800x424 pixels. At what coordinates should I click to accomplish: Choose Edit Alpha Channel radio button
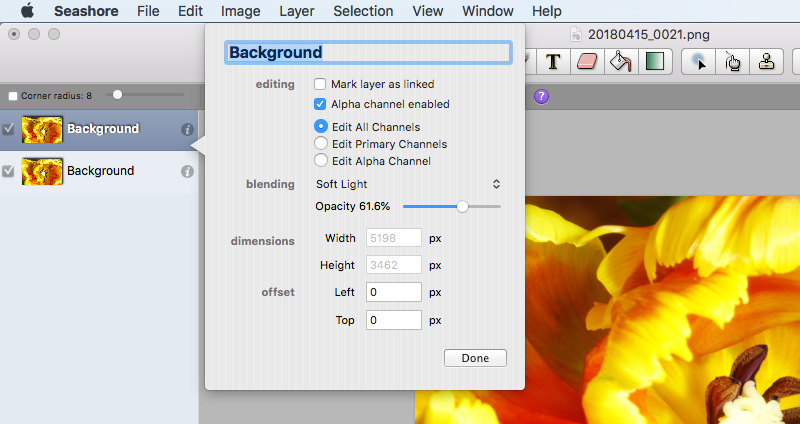click(x=320, y=161)
